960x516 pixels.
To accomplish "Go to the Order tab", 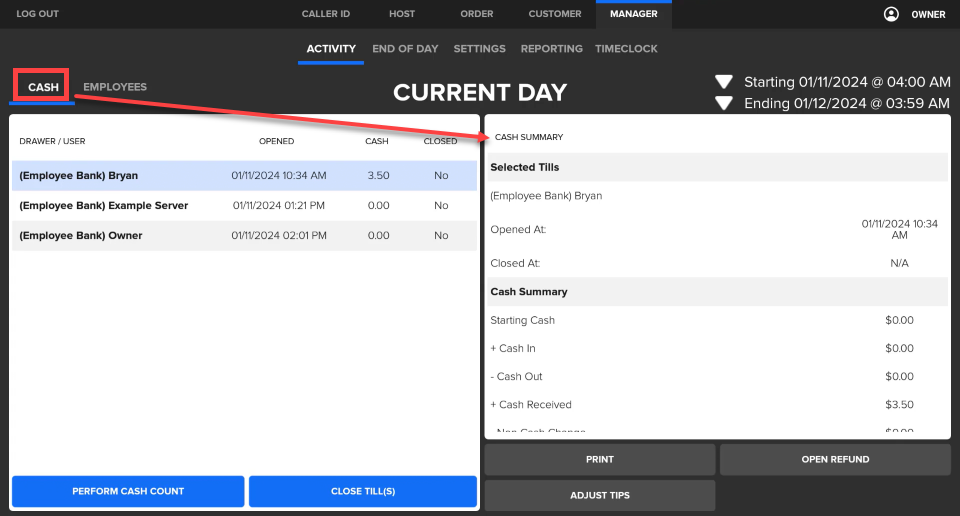I will (x=476, y=14).
